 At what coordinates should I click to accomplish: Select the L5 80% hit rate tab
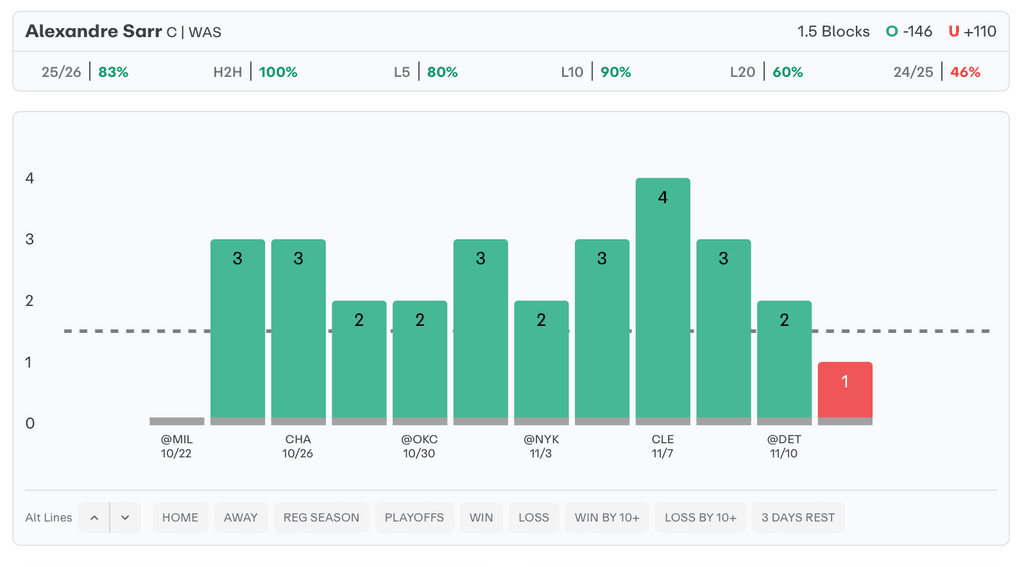click(426, 72)
